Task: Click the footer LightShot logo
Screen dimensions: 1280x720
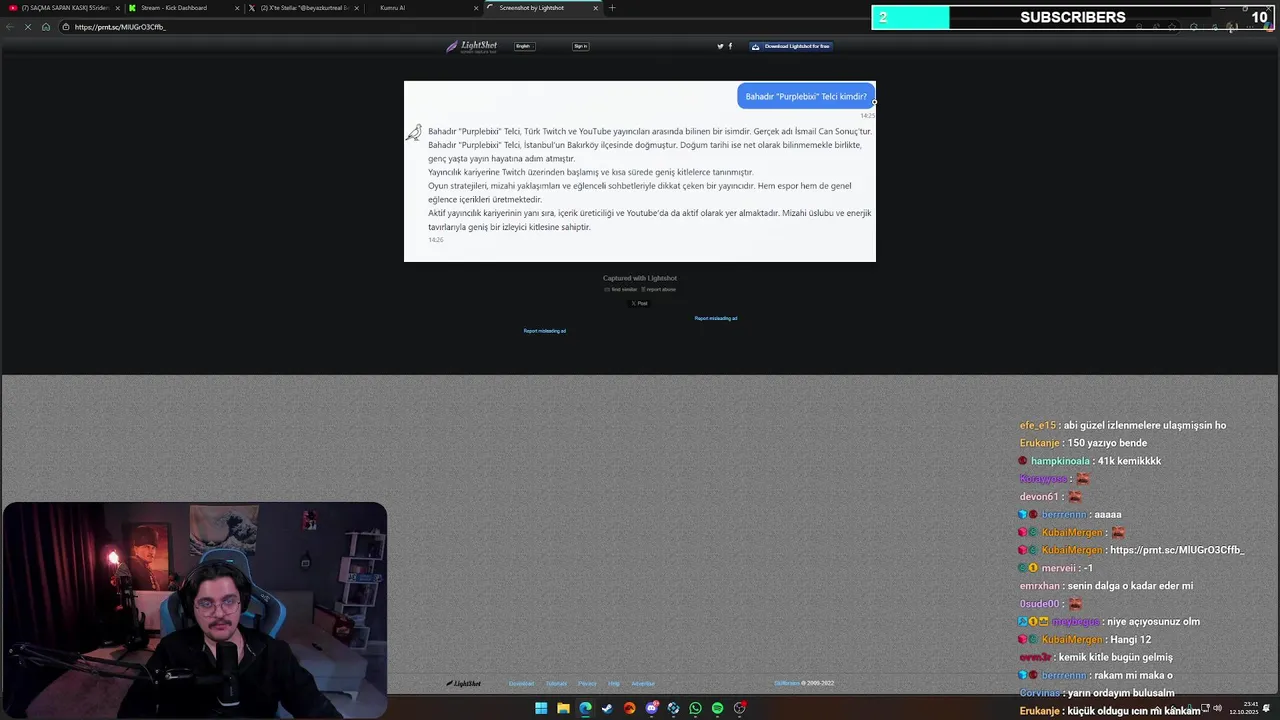Action: 464,684
